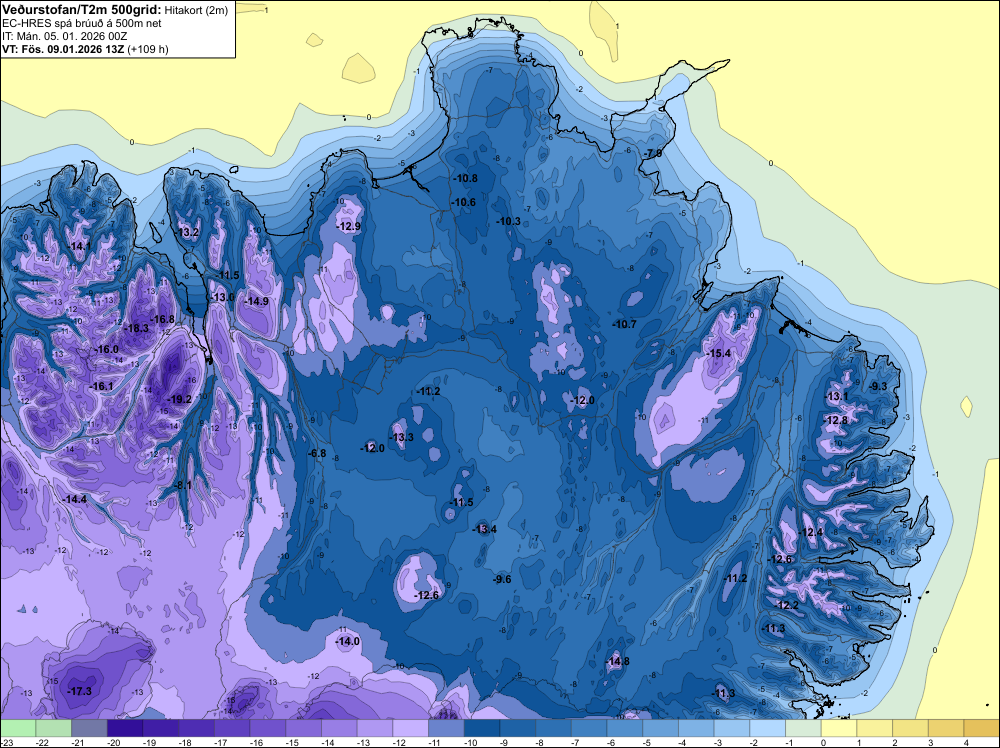Click the 'IT: Mán. 05. 01. 2026 00Z' line
Screen dimensions: 1000x748
(64, 36)
